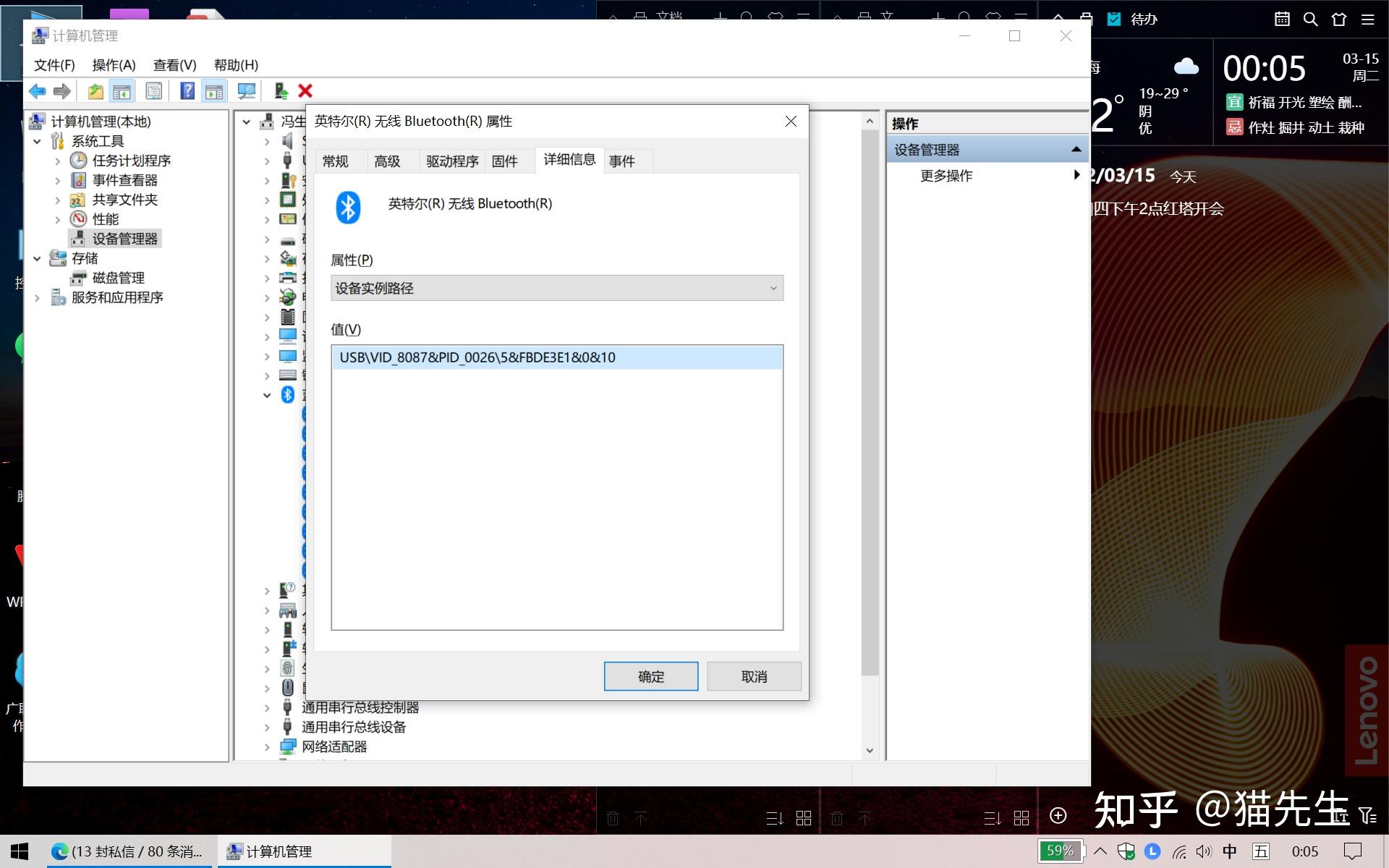Image resolution: width=1389 pixels, height=868 pixels.
Task: Open the 帮助(H) menu
Action: (x=236, y=65)
